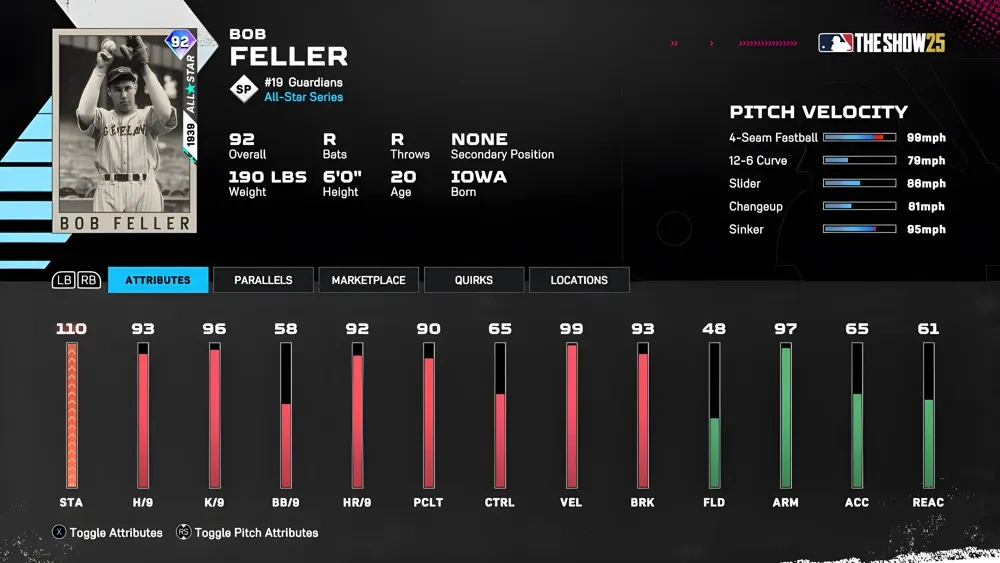
Task: Click the Sinker velocity bar
Action: coord(859,229)
